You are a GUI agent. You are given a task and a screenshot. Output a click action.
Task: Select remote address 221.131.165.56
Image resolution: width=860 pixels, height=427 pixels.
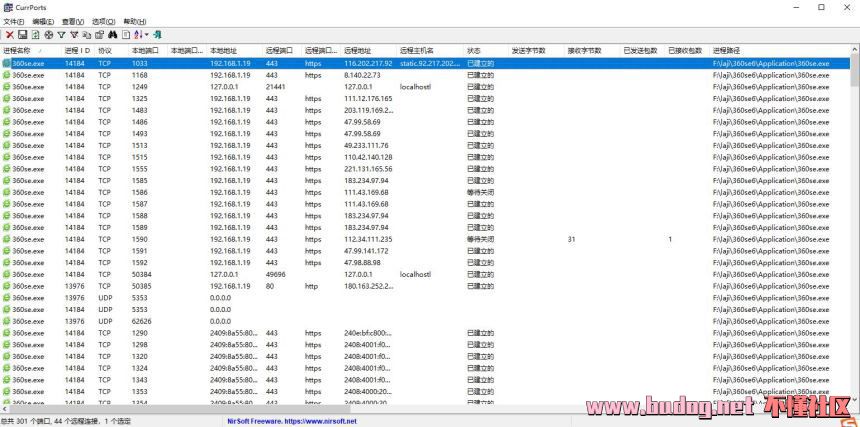[x=368, y=169]
